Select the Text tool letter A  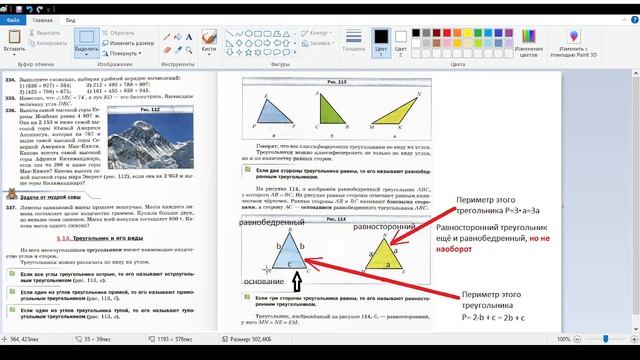point(189,37)
